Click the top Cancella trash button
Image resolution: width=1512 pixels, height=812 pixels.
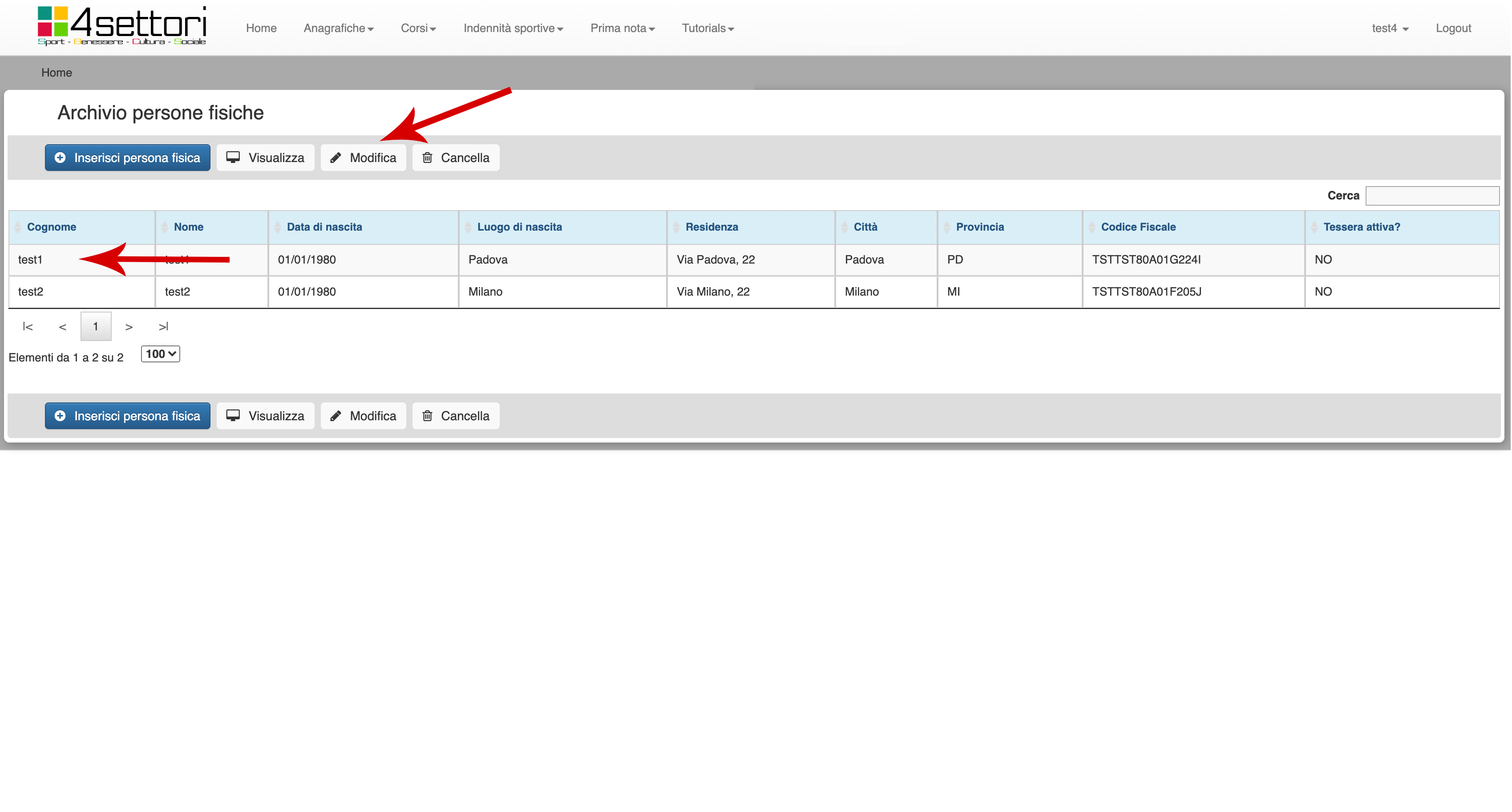[456, 158]
